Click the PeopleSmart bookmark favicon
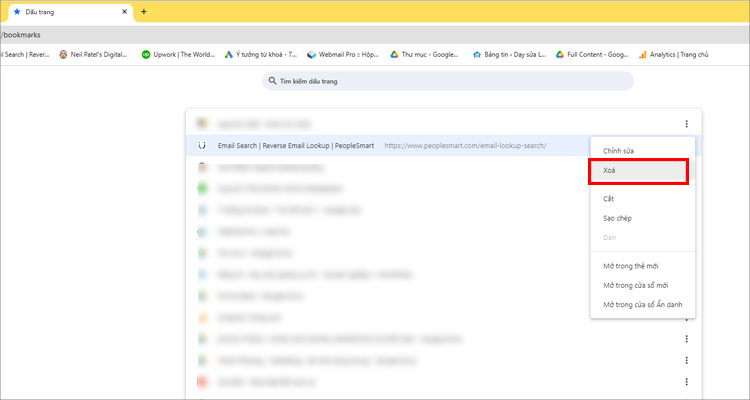This screenshot has height=400, width=750. tap(202, 145)
